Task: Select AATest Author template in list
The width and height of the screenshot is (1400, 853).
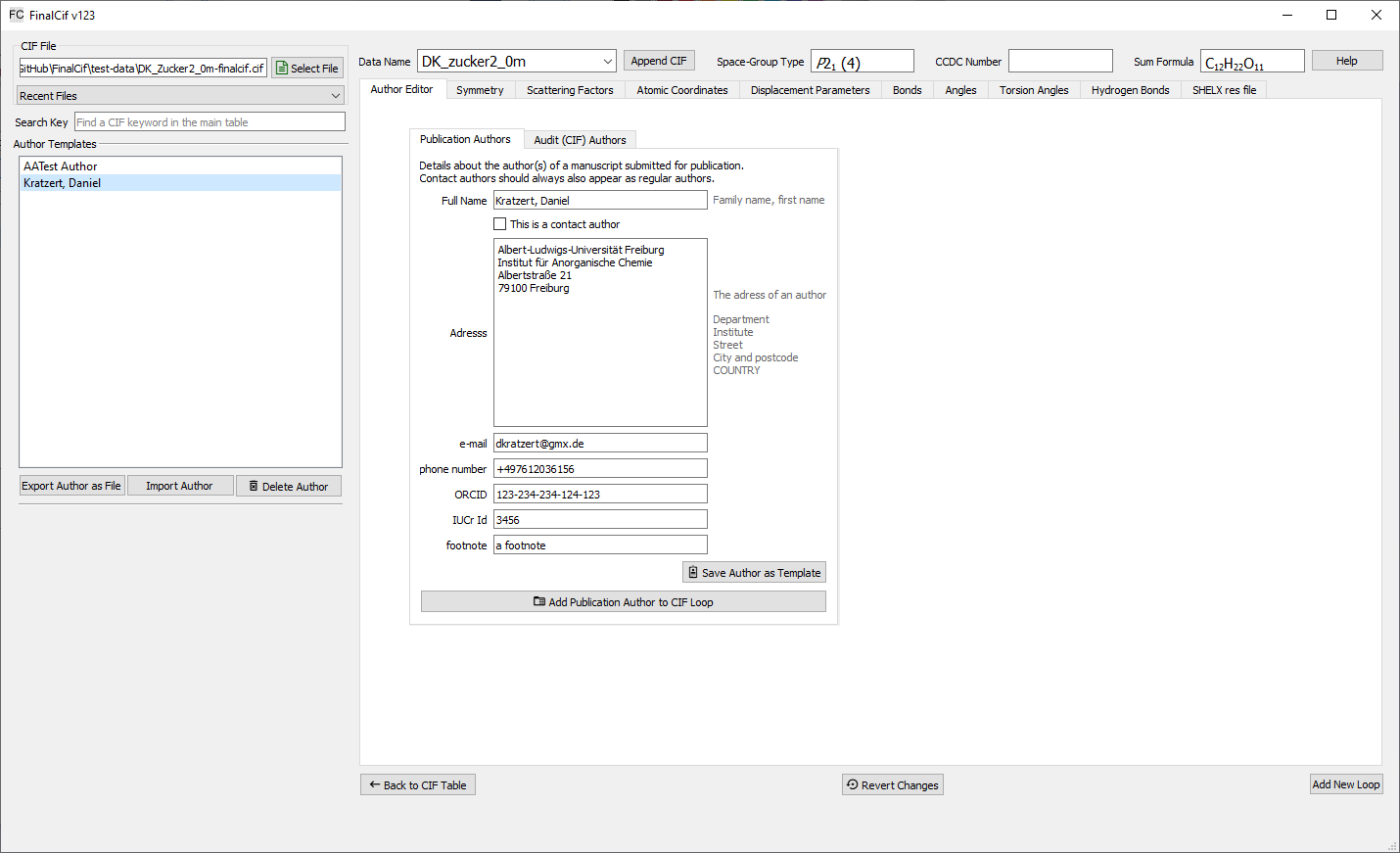Action: point(61,166)
